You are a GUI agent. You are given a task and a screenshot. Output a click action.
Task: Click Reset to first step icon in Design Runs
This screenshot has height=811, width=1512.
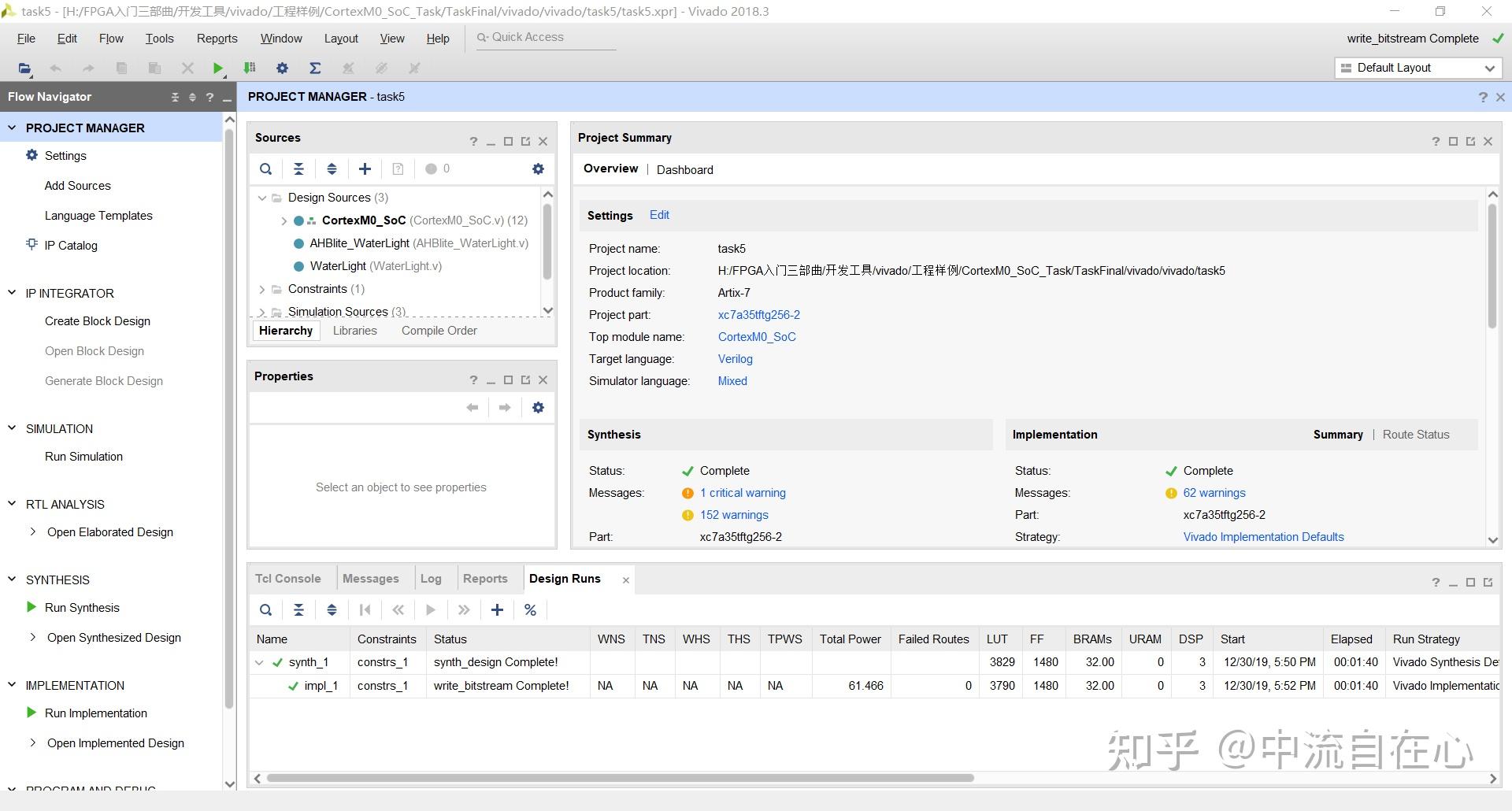pyautogui.click(x=365, y=609)
